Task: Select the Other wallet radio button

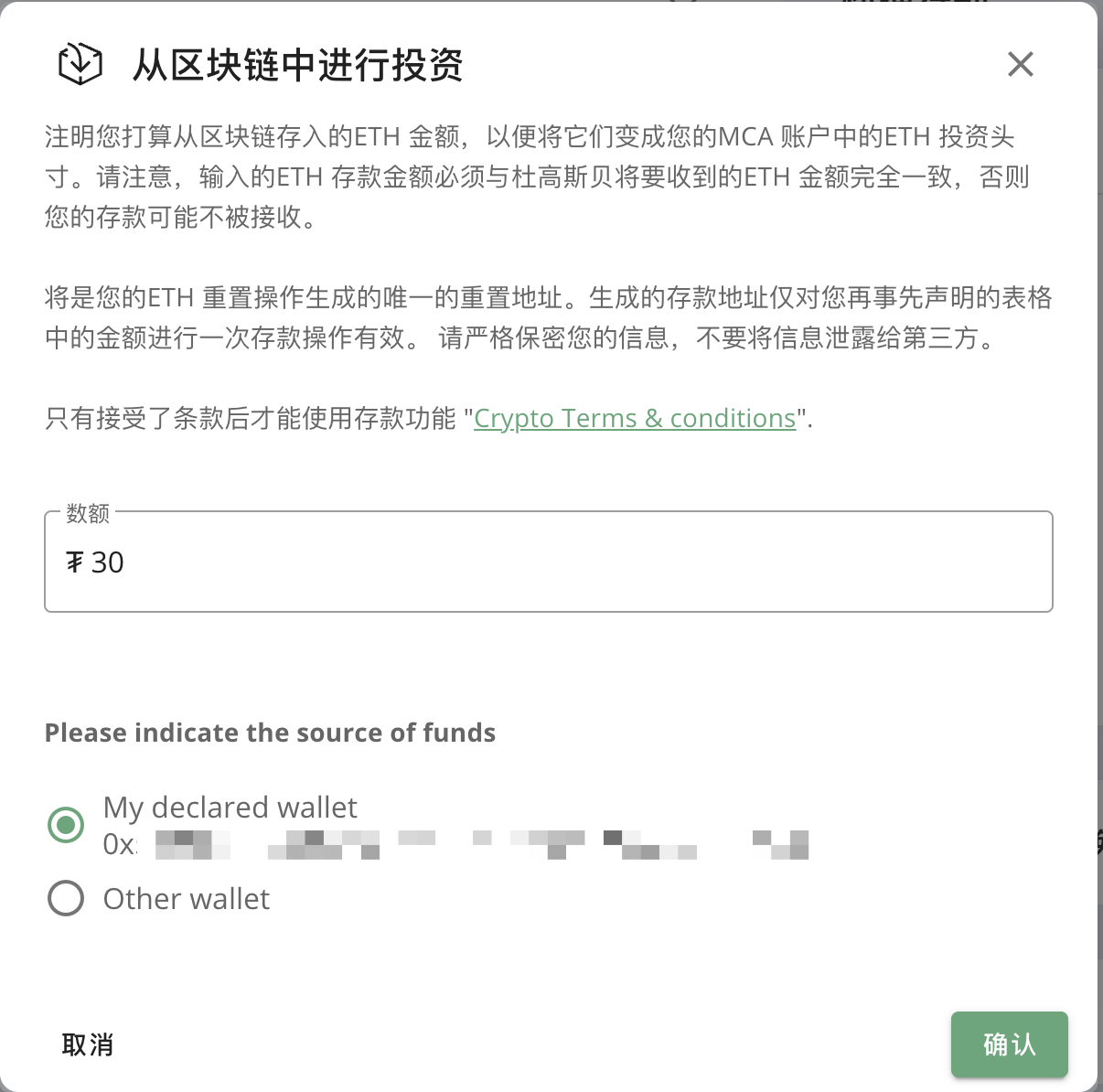Action: (66, 898)
